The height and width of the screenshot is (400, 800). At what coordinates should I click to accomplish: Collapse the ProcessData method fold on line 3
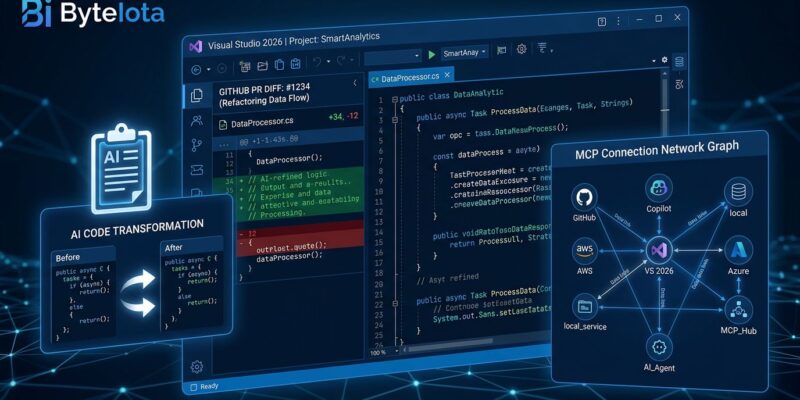coord(395,120)
